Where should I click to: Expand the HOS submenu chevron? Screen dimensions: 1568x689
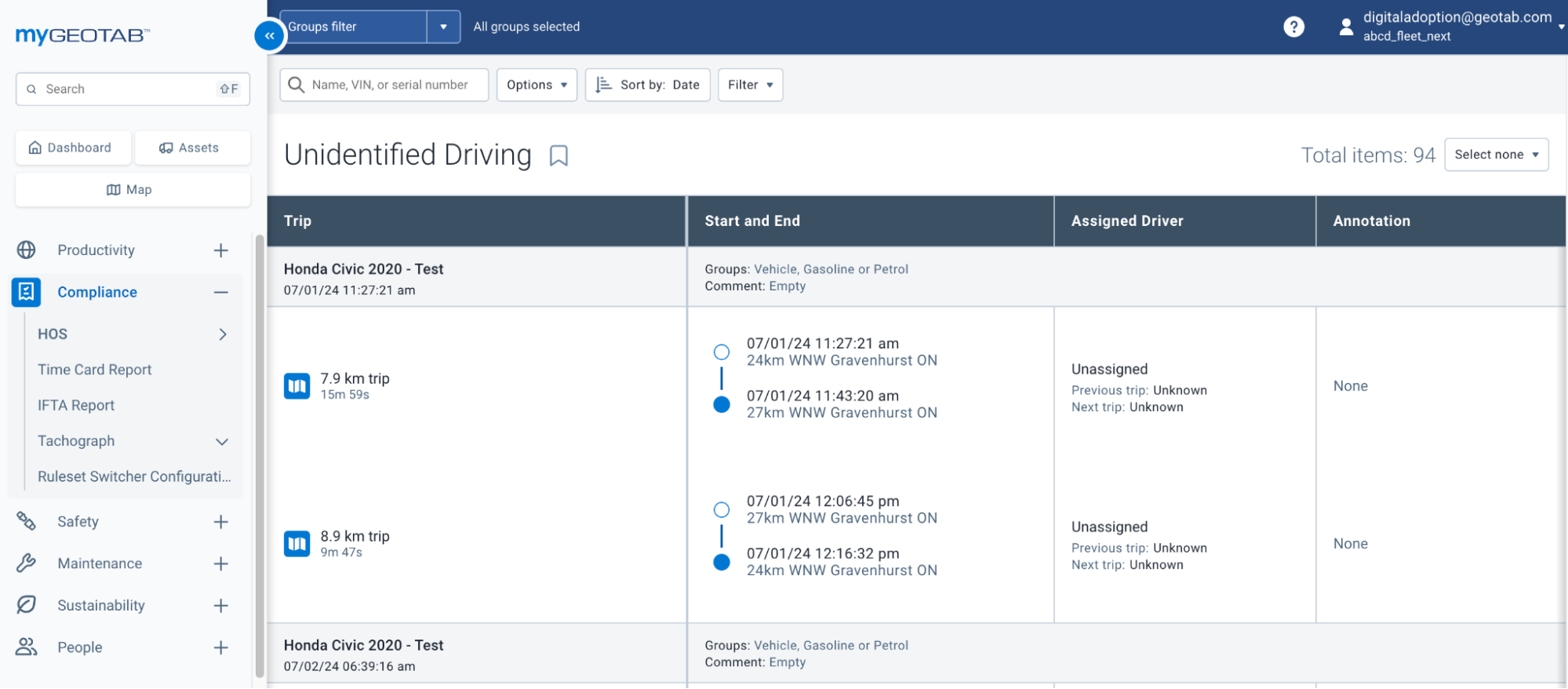(x=223, y=334)
